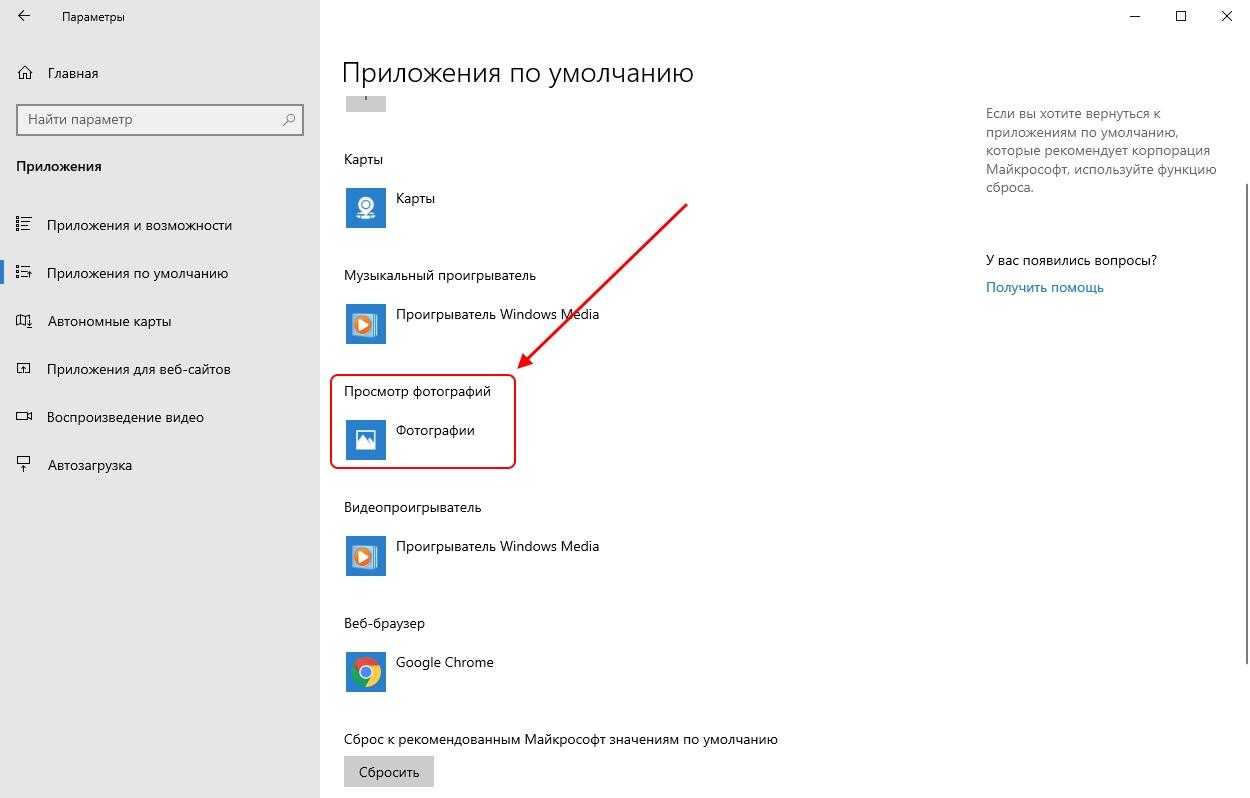Click the Главная home icon
1250x798 pixels.
pyautogui.click(x=25, y=73)
